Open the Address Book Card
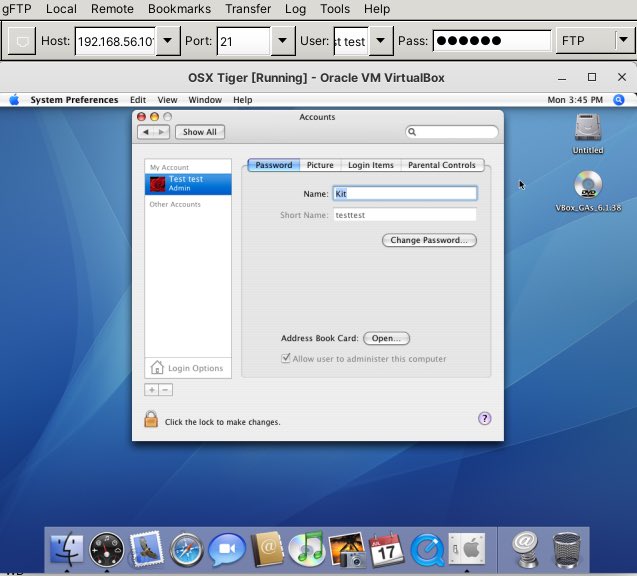 tap(386, 338)
